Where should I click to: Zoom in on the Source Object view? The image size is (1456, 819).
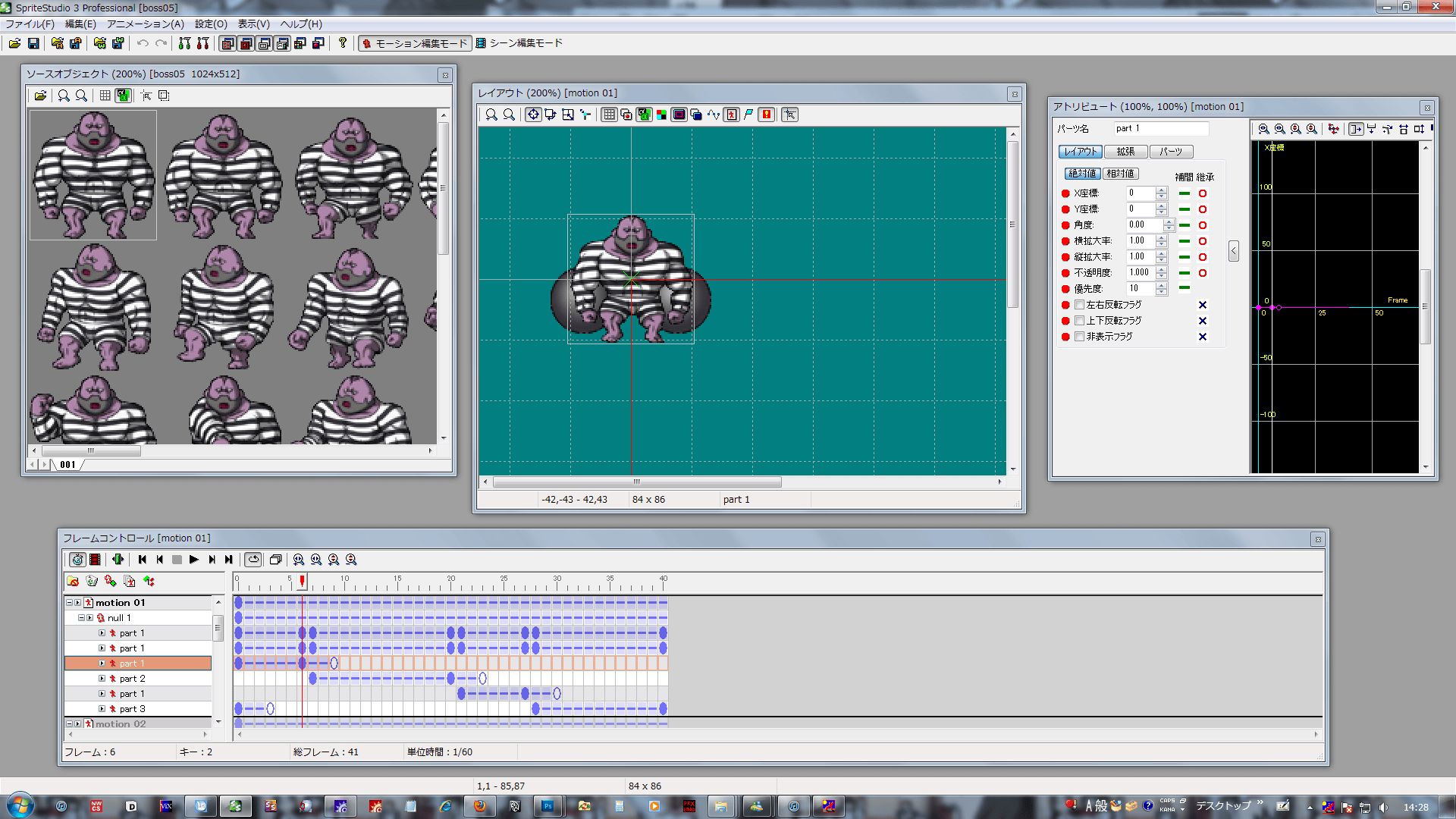64,96
